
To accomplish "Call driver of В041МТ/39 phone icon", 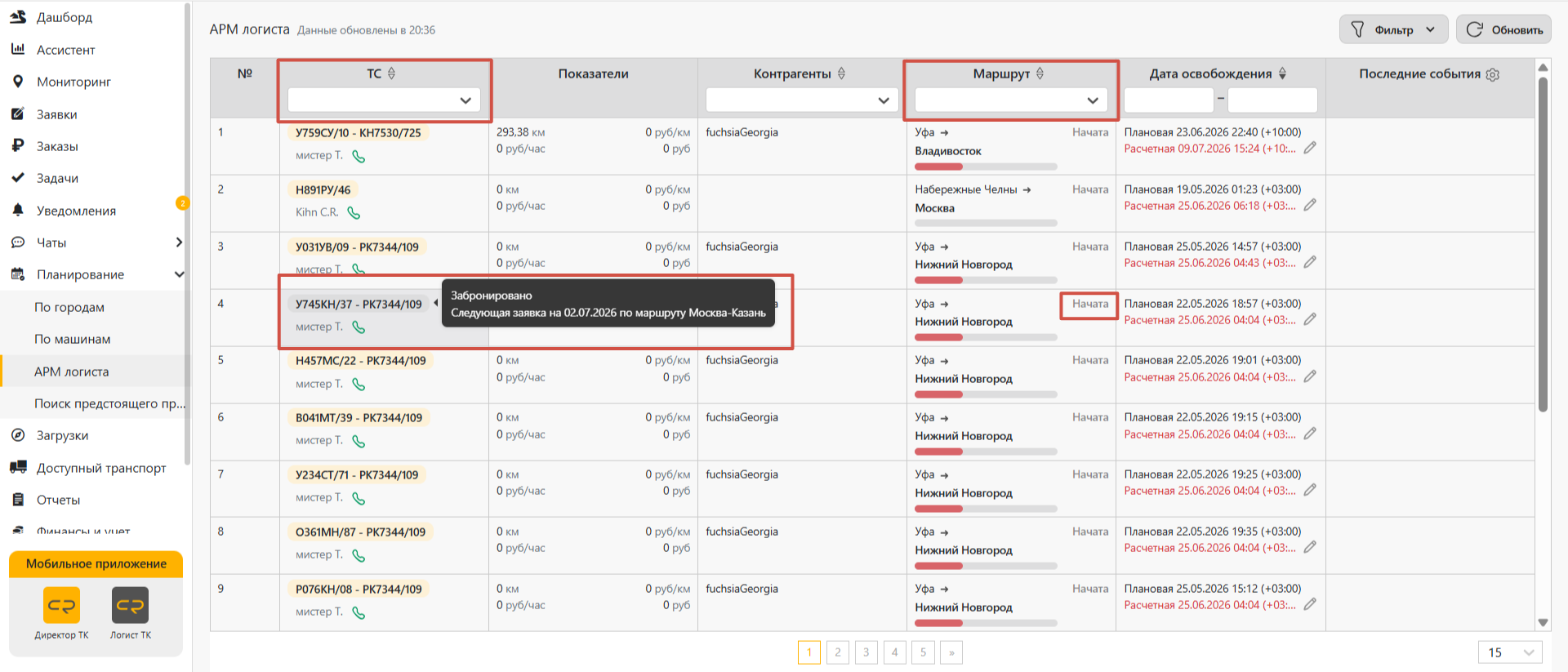I will [359, 441].
